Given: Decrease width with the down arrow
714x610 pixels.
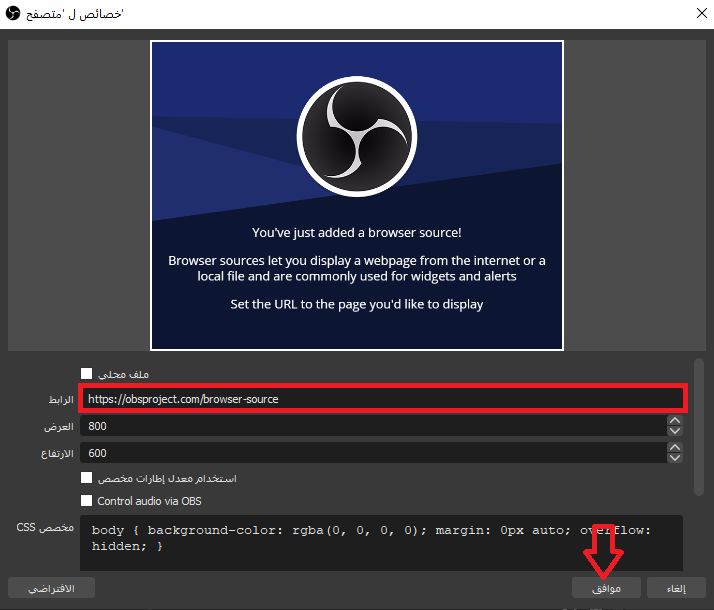Looking at the screenshot, I should point(675,431).
